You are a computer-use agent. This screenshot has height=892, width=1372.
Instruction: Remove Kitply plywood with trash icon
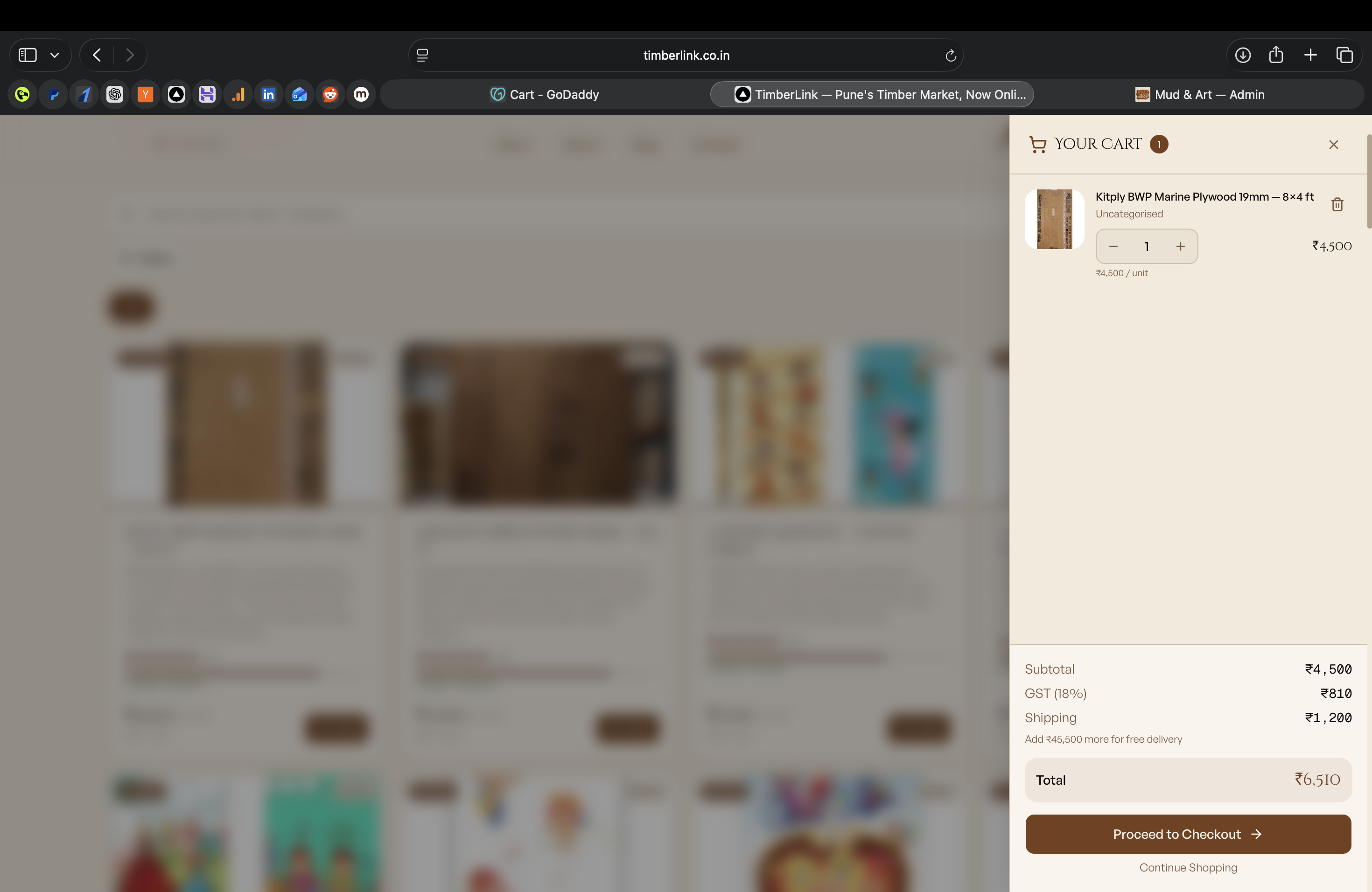[x=1337, y=204]
